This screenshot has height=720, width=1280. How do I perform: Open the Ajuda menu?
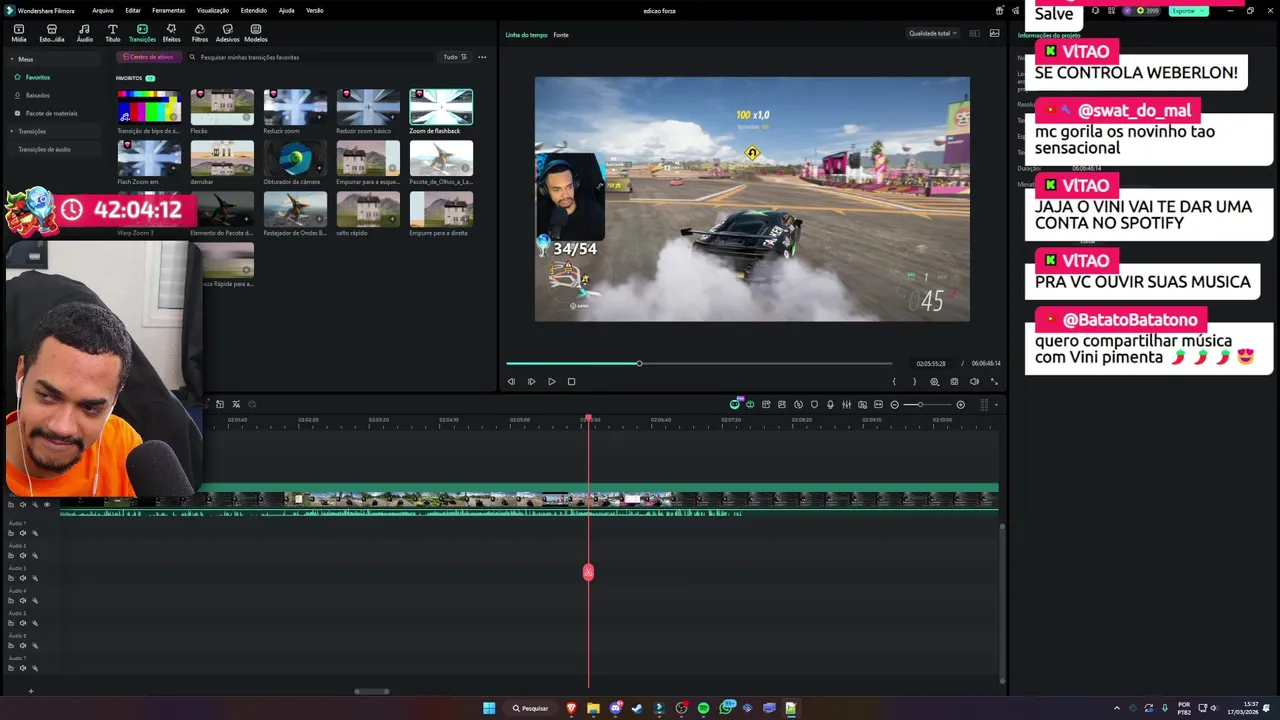point(286,10)
